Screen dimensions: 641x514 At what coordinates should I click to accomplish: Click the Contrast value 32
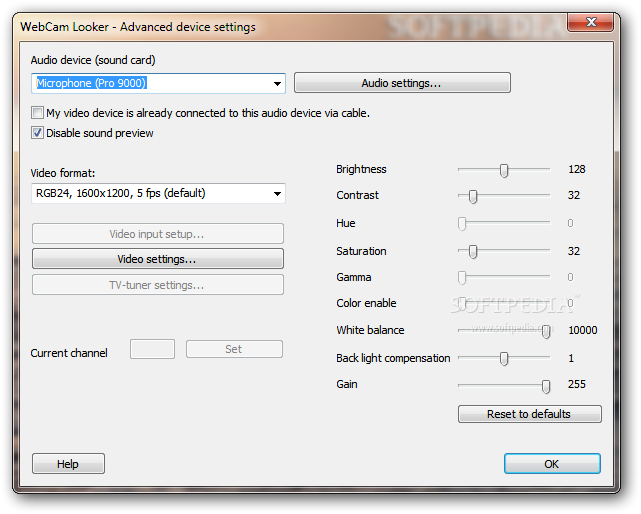pos(574,195)
